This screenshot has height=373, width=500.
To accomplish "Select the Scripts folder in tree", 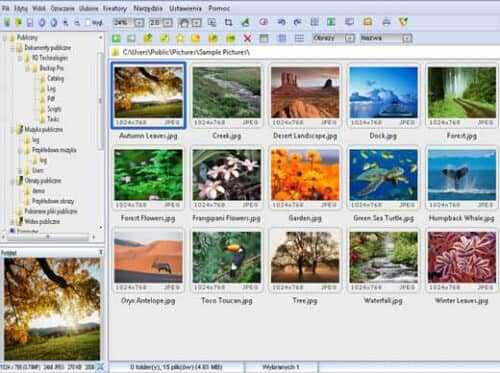I will tap(54, 109).
